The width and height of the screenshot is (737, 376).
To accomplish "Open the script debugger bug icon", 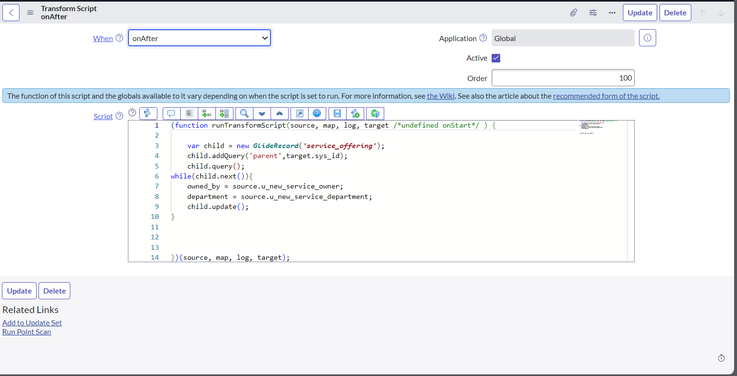I will [375, 113].
